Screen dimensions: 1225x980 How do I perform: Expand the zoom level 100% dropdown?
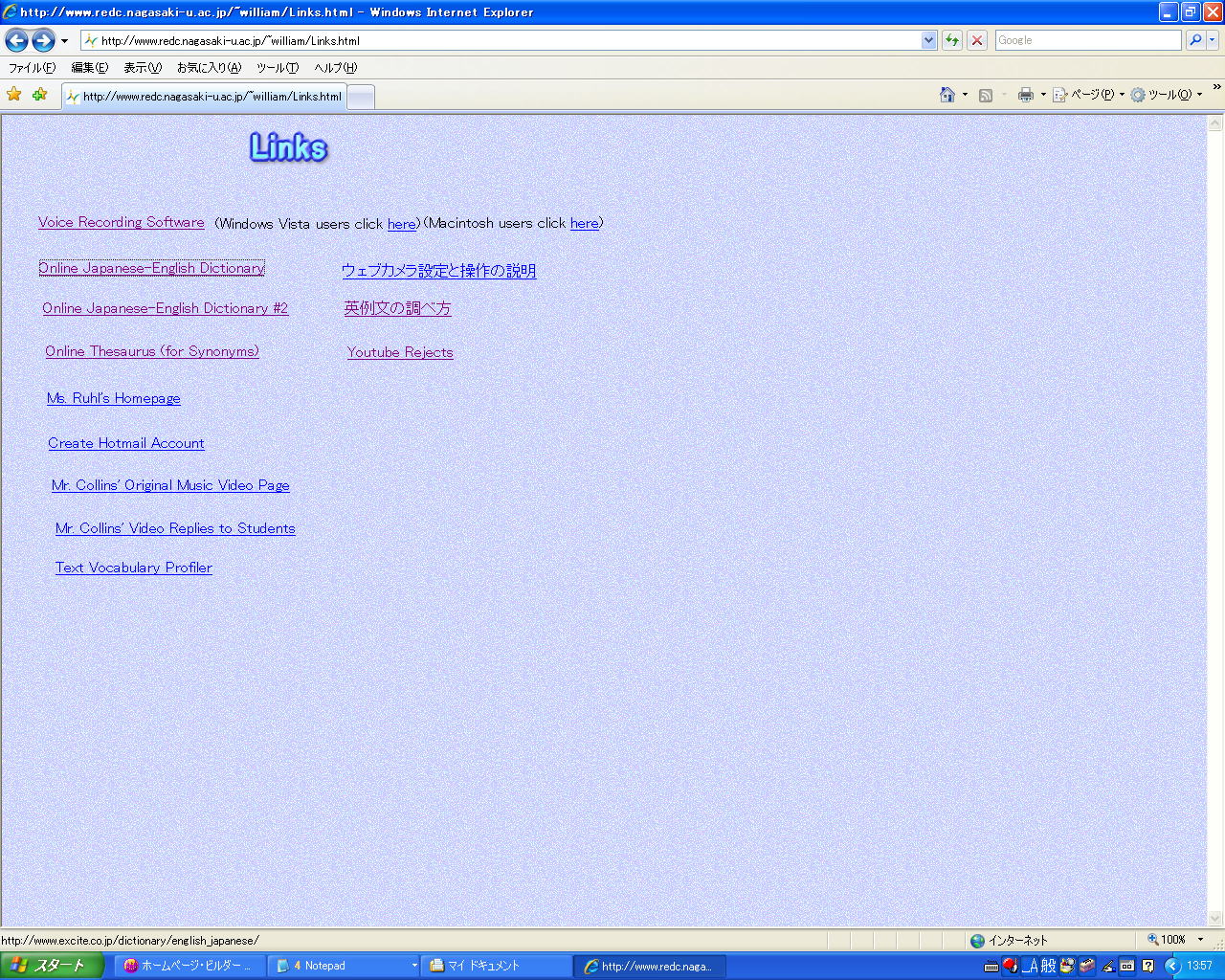coord(1200,940)
